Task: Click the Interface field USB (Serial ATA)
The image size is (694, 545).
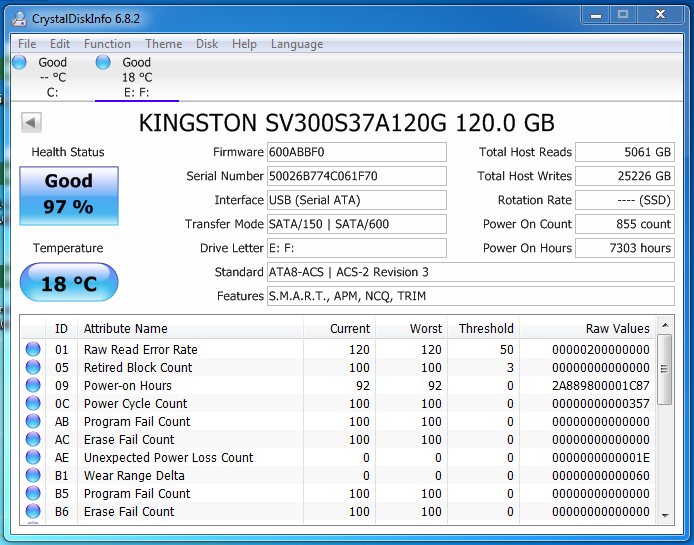Action: click(357, 200)
